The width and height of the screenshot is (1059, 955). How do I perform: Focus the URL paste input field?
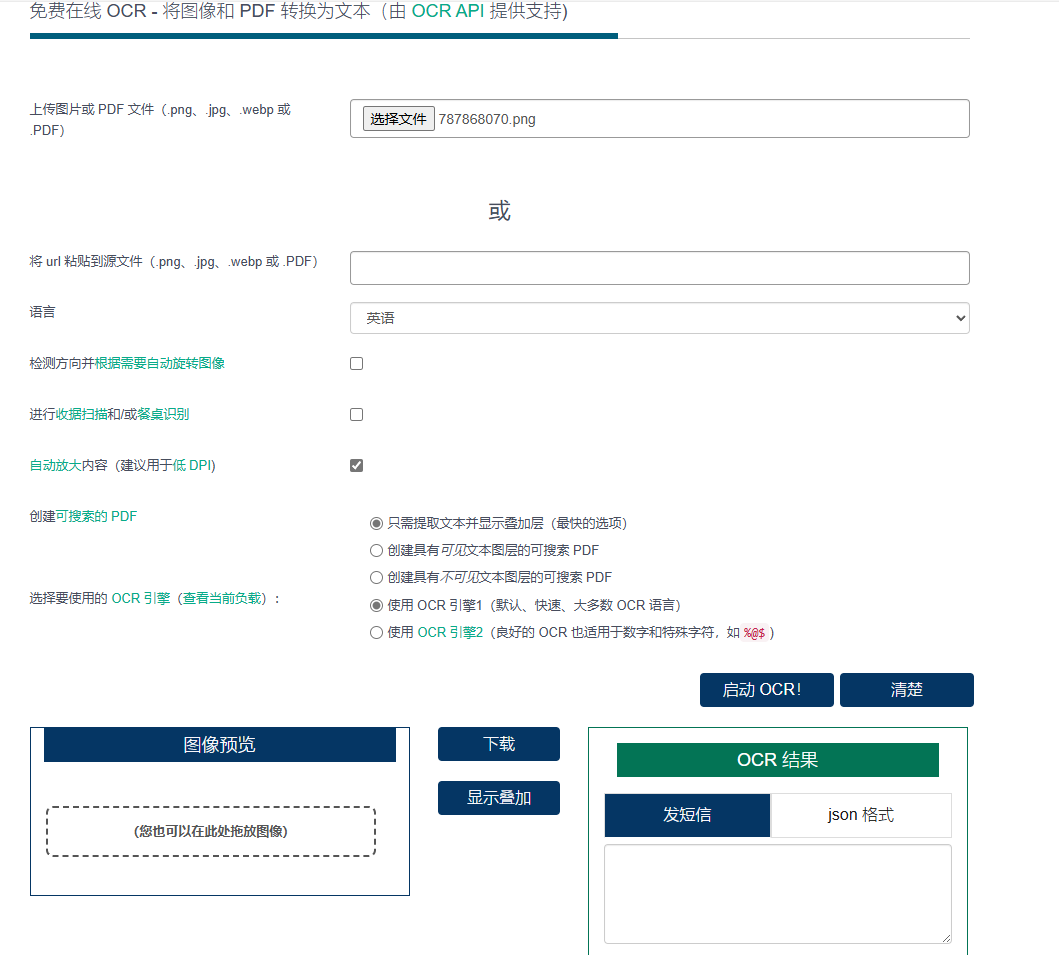point(660,268)
